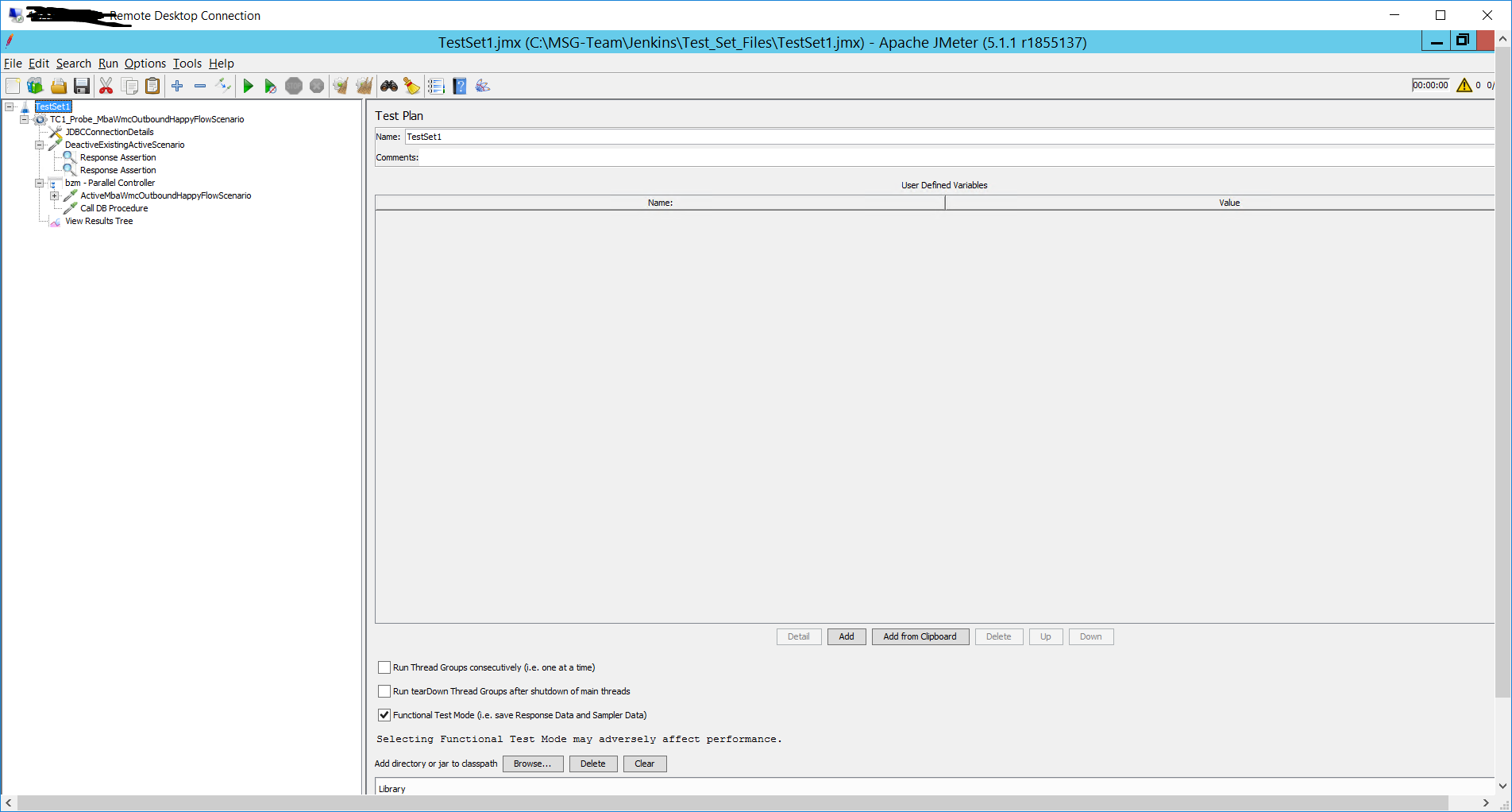
Task: Click the Value column header
Action: tap(1221, 203)
